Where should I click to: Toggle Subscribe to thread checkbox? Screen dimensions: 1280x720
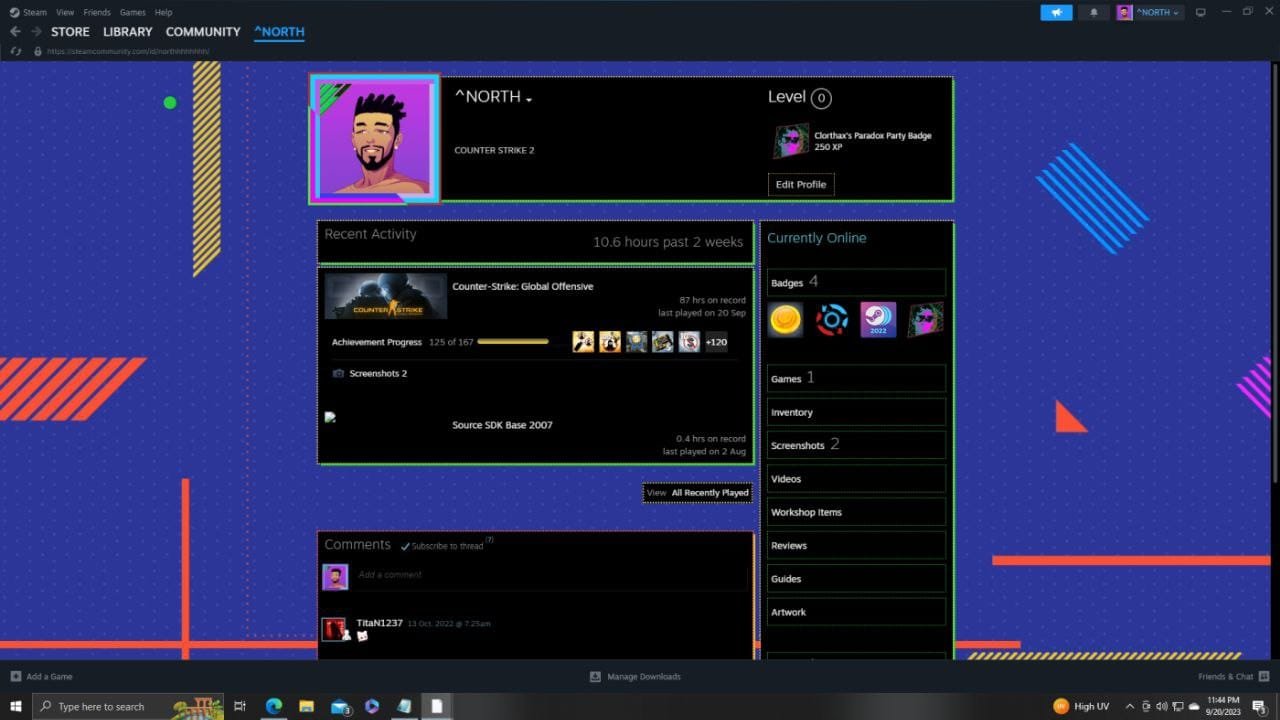click(x=406, y=546)
